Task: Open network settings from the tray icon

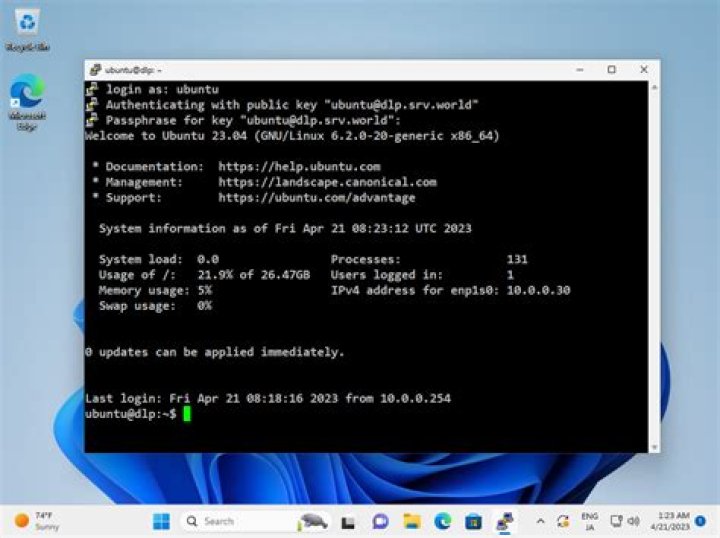Action: pyautogui.click(x=616, y=521)
